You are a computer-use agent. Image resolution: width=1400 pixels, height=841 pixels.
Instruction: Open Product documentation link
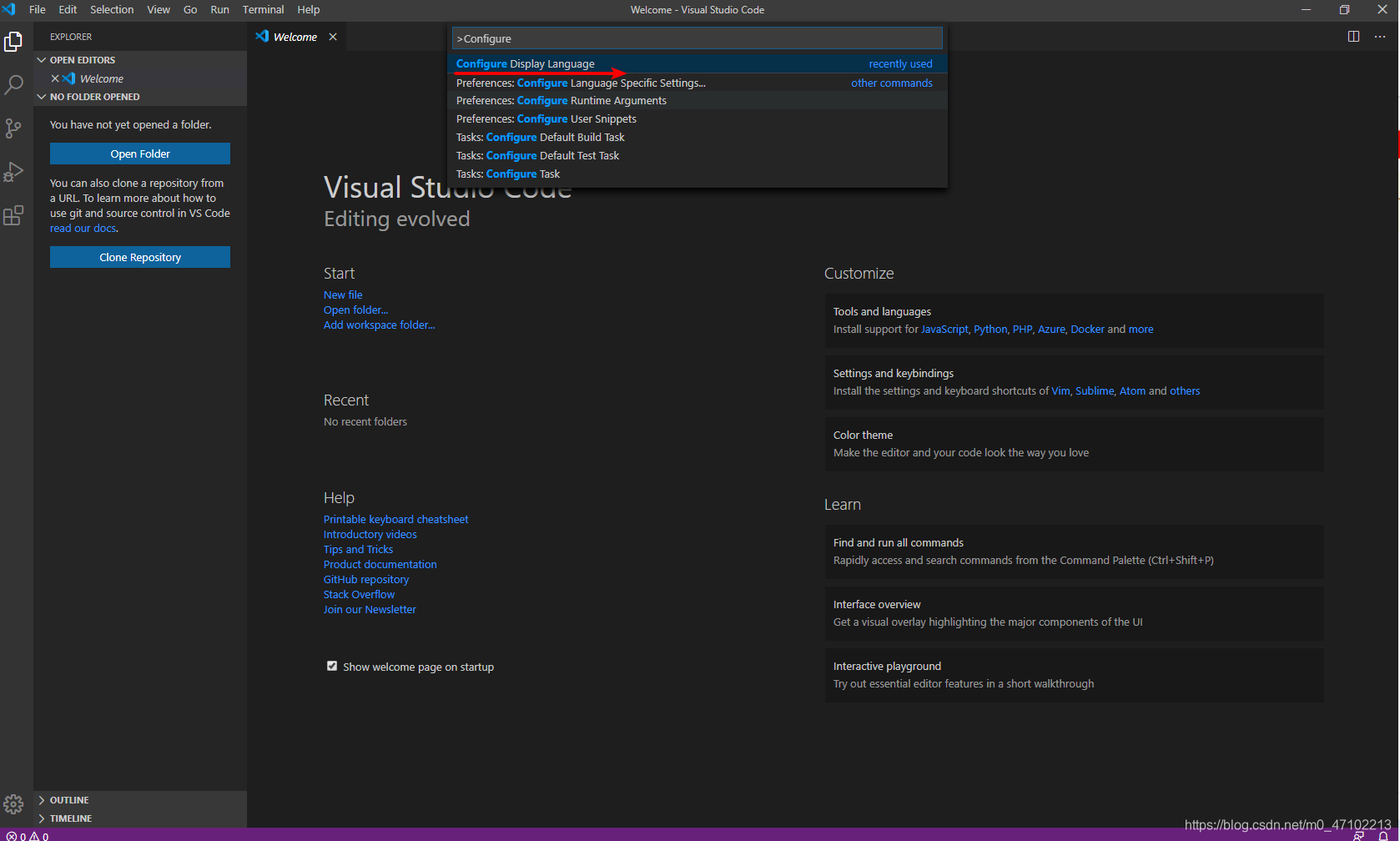coord(380,564)
